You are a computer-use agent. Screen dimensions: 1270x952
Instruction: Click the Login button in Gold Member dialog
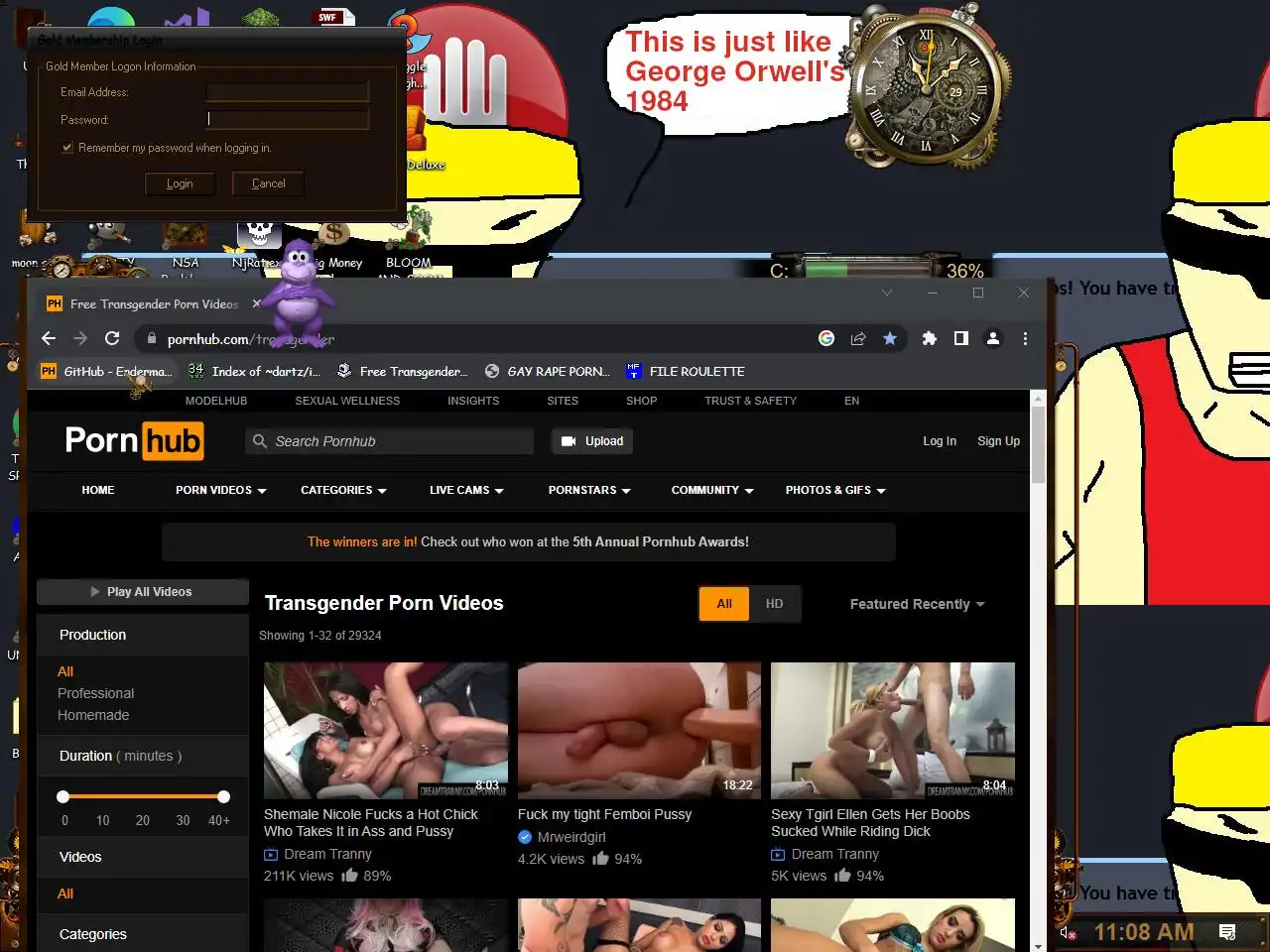180,183
